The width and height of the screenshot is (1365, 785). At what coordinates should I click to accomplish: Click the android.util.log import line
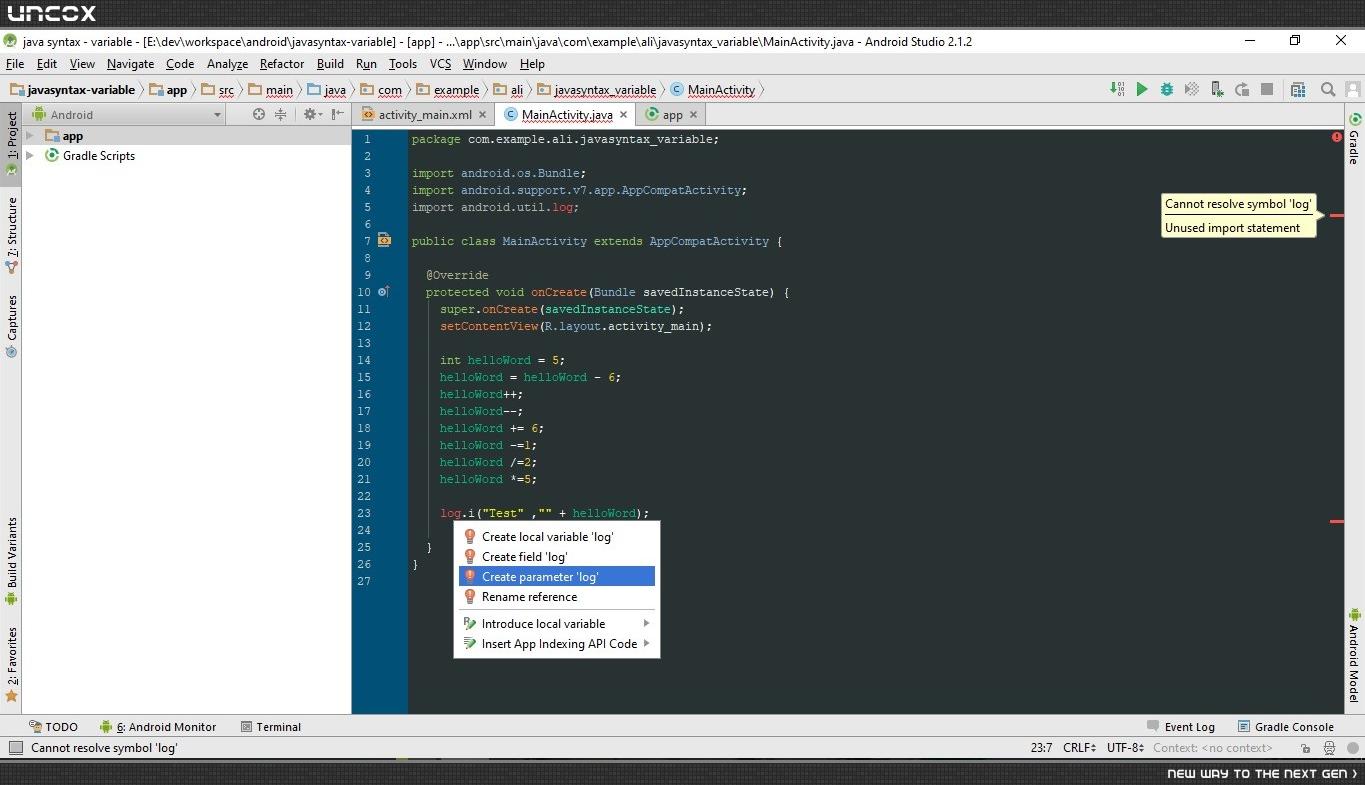point(495,207)
